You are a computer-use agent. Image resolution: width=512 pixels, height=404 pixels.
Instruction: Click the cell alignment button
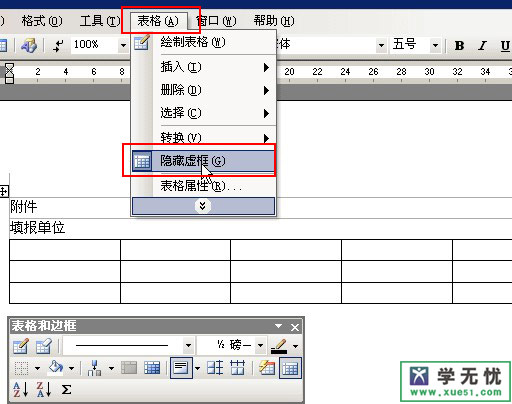coord(181,368)
